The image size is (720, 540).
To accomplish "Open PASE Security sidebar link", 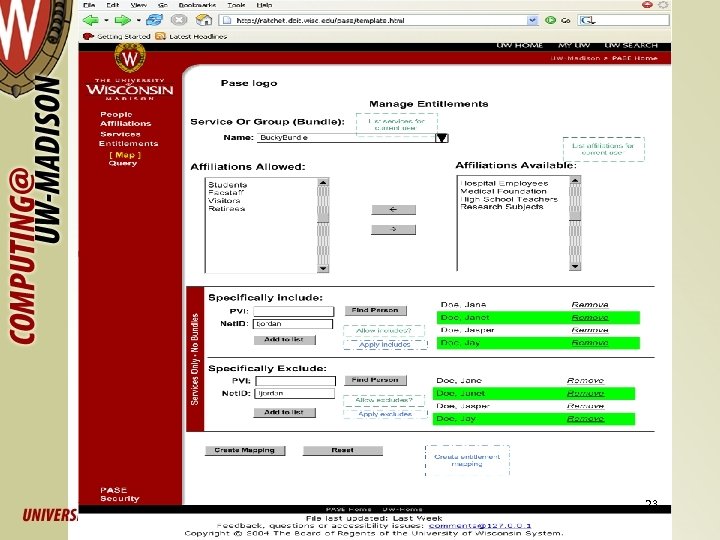I will [119, 494].
